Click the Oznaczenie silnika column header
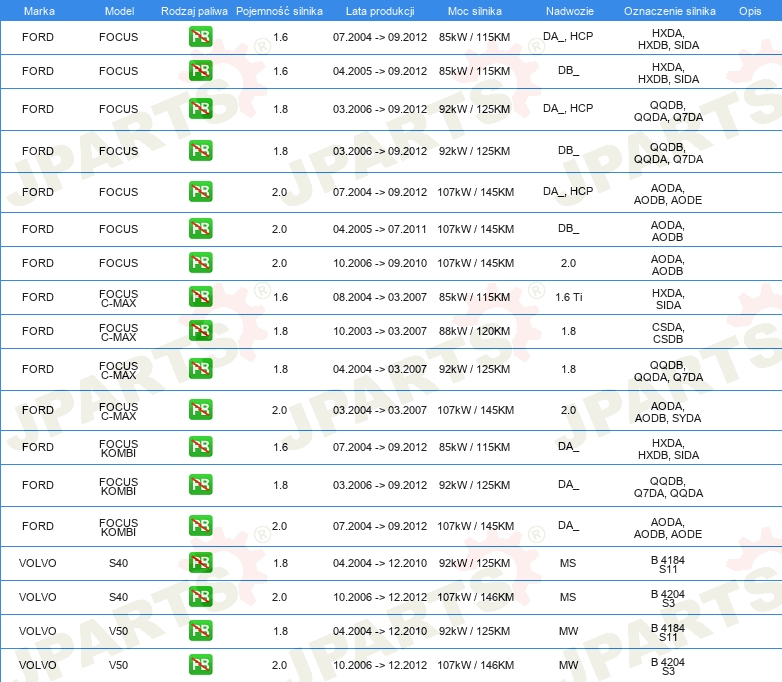Image resolution: width=782 pixels, height=682 pixels. pyautogui.click(x=669, y=11)
